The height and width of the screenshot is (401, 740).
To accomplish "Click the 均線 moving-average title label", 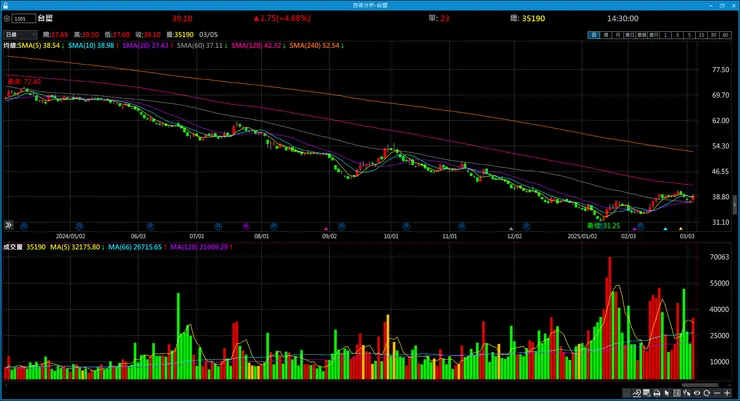I will 10,46.
